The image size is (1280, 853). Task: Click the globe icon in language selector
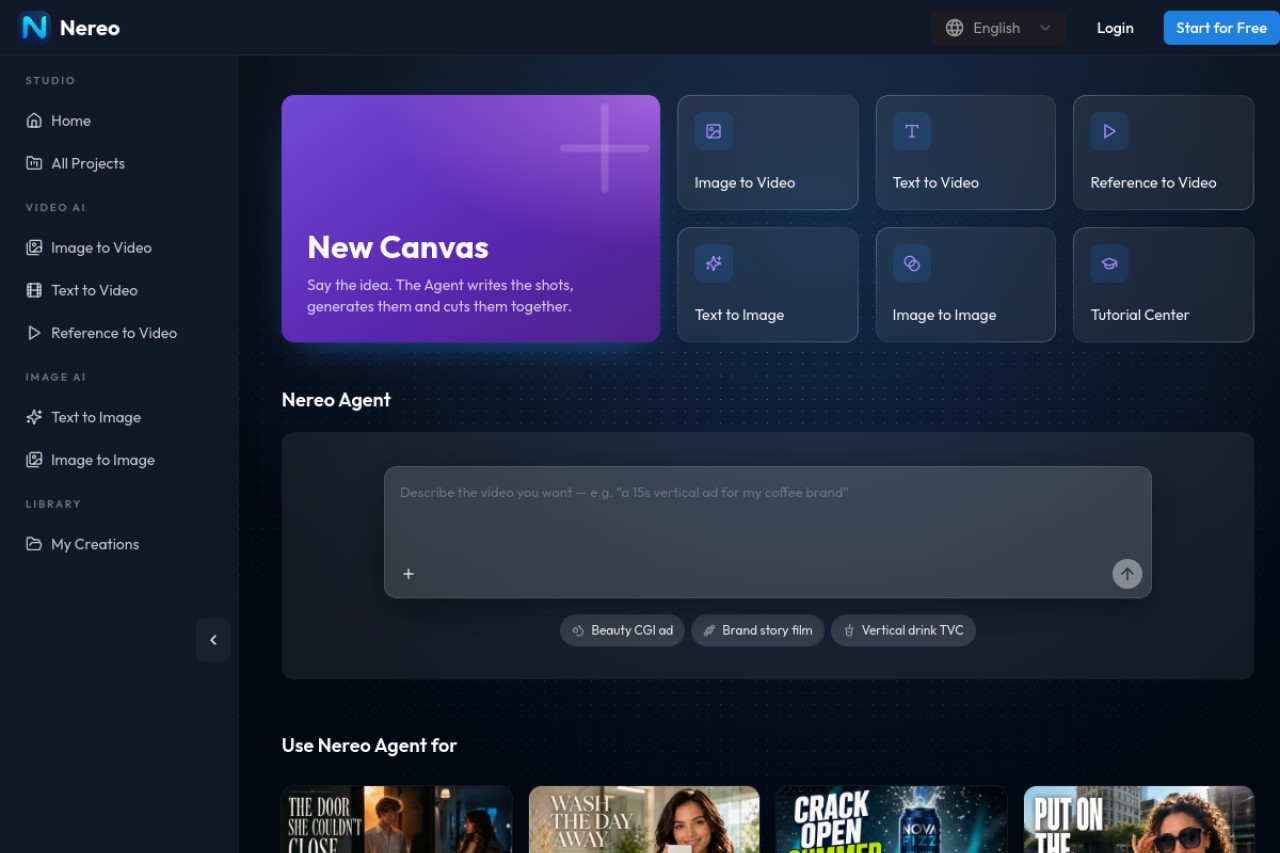955,28
